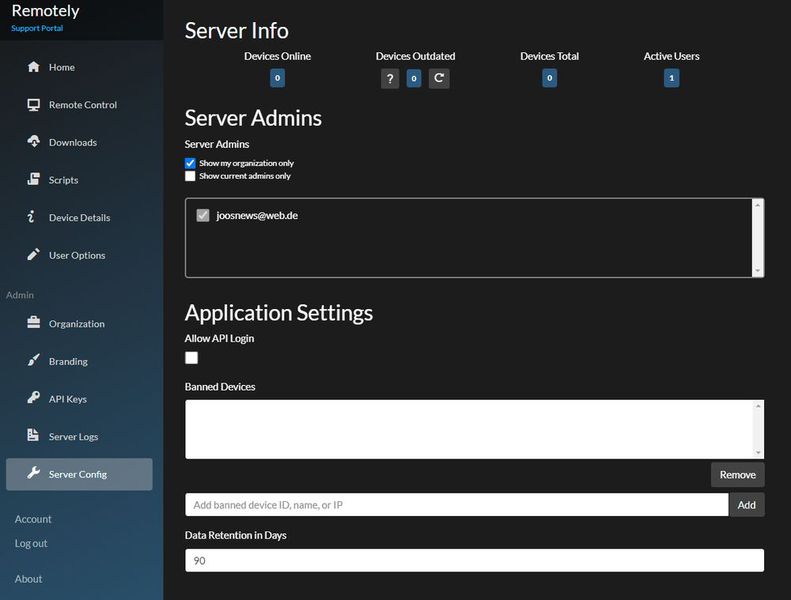This screenshot has width=791, height=600.
Task: Open User Options page
Action: (x=79, y=255)
